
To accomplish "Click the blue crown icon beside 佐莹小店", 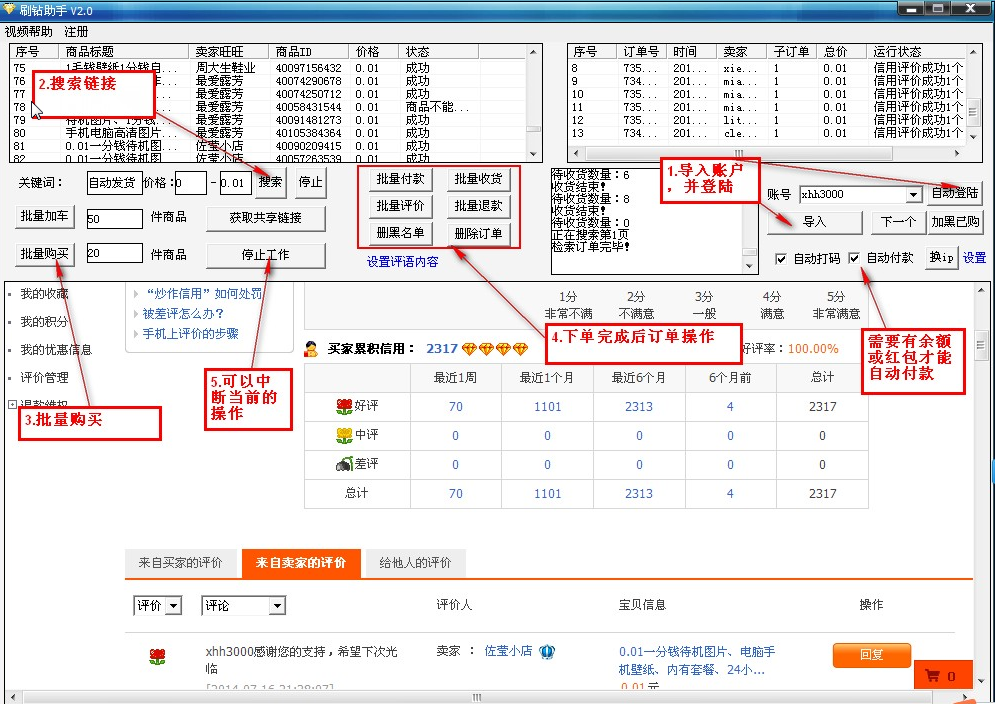I will [547, 651].
